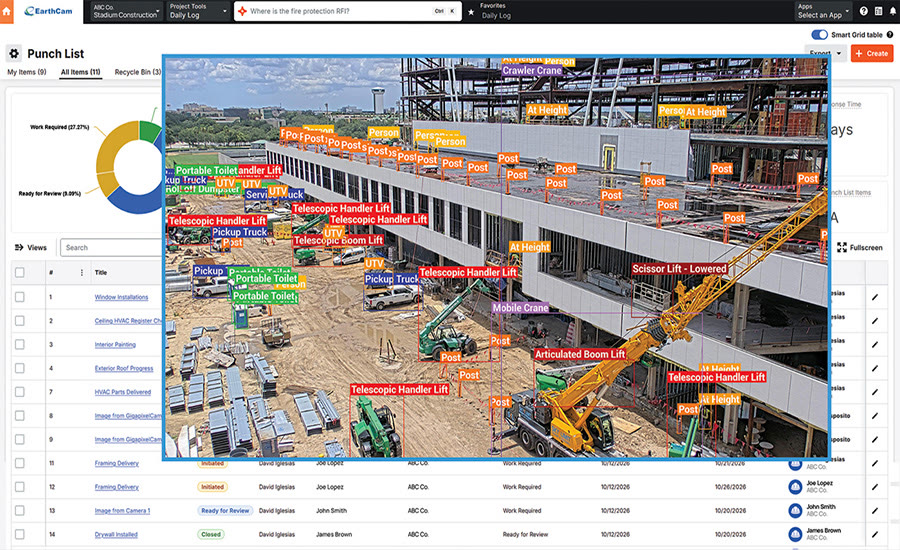Edit Image from Camera 1 pencil icon
Viewport: 900px width, 550px height.
tap(875, 510)
